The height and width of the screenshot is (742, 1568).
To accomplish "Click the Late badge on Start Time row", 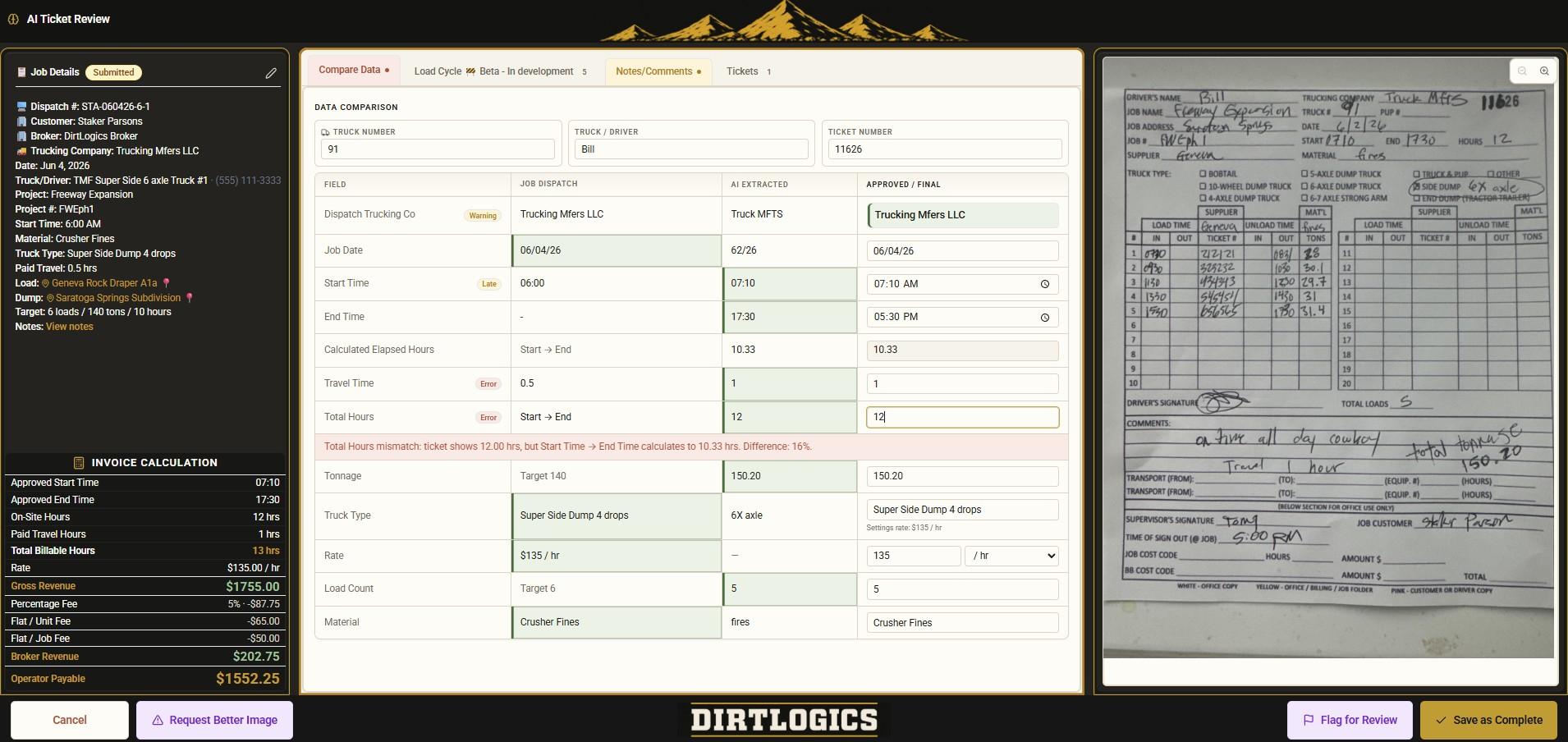I will [x=489, y=284].
